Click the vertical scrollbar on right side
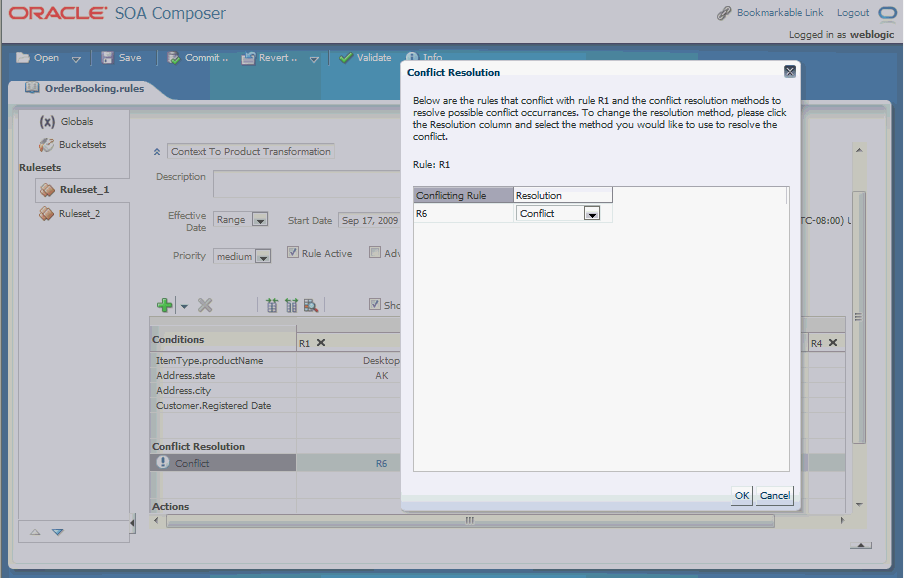This screenshot has width=904, height=578. (858, 317)
